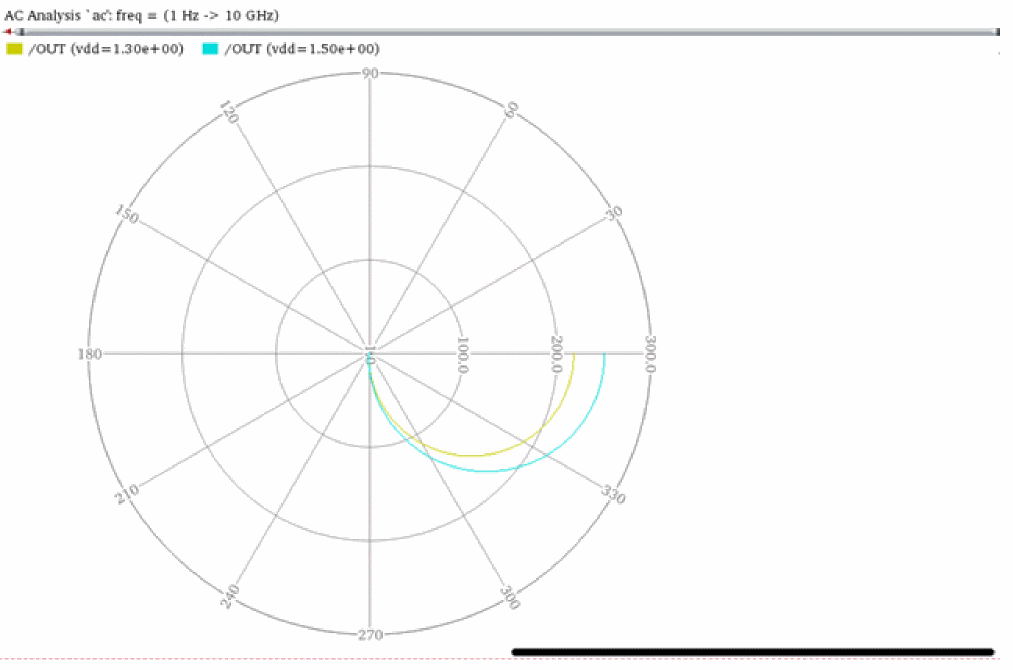This screenshot has height=670, width=1013.
Task: Select the /OUT (vdd=1.50e+00) legend label
Action: pos(302,49)
